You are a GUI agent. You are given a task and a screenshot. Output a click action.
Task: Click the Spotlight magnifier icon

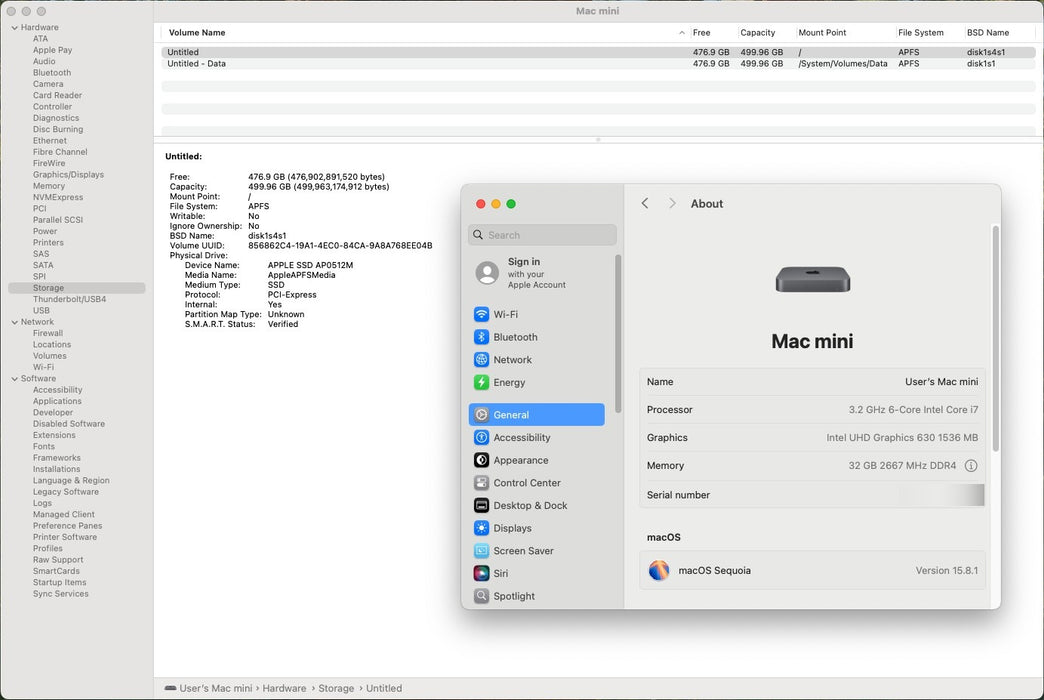(x=481, y=596)
